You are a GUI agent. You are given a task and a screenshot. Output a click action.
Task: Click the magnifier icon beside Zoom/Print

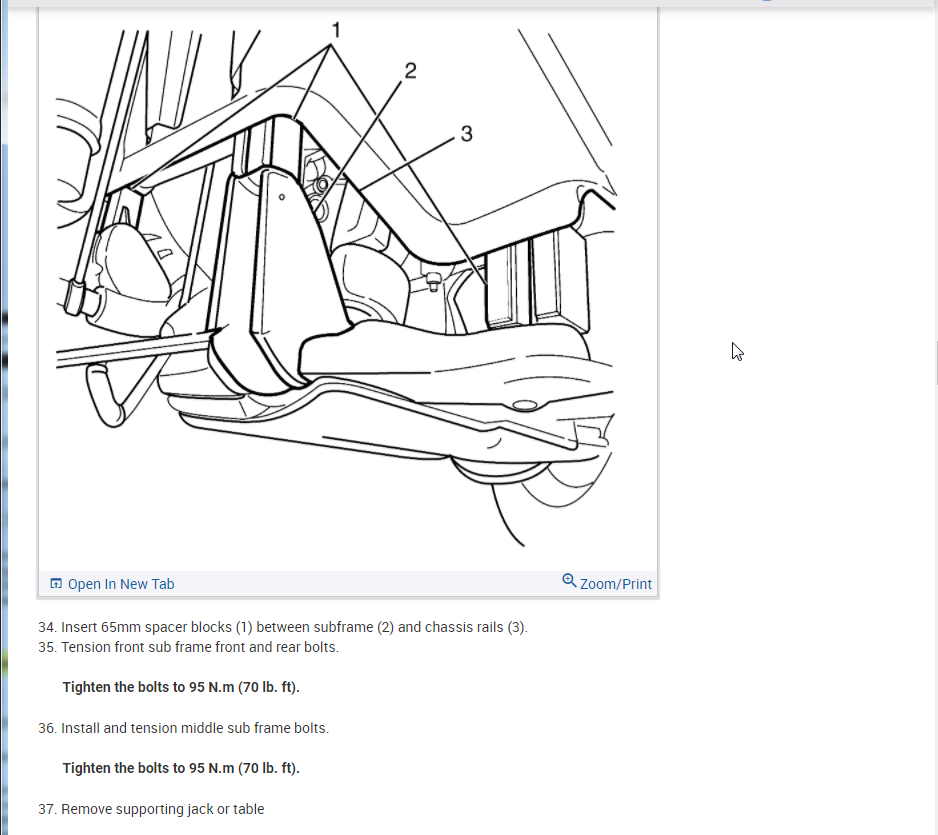pyautogui.click(x=569, y=581)
